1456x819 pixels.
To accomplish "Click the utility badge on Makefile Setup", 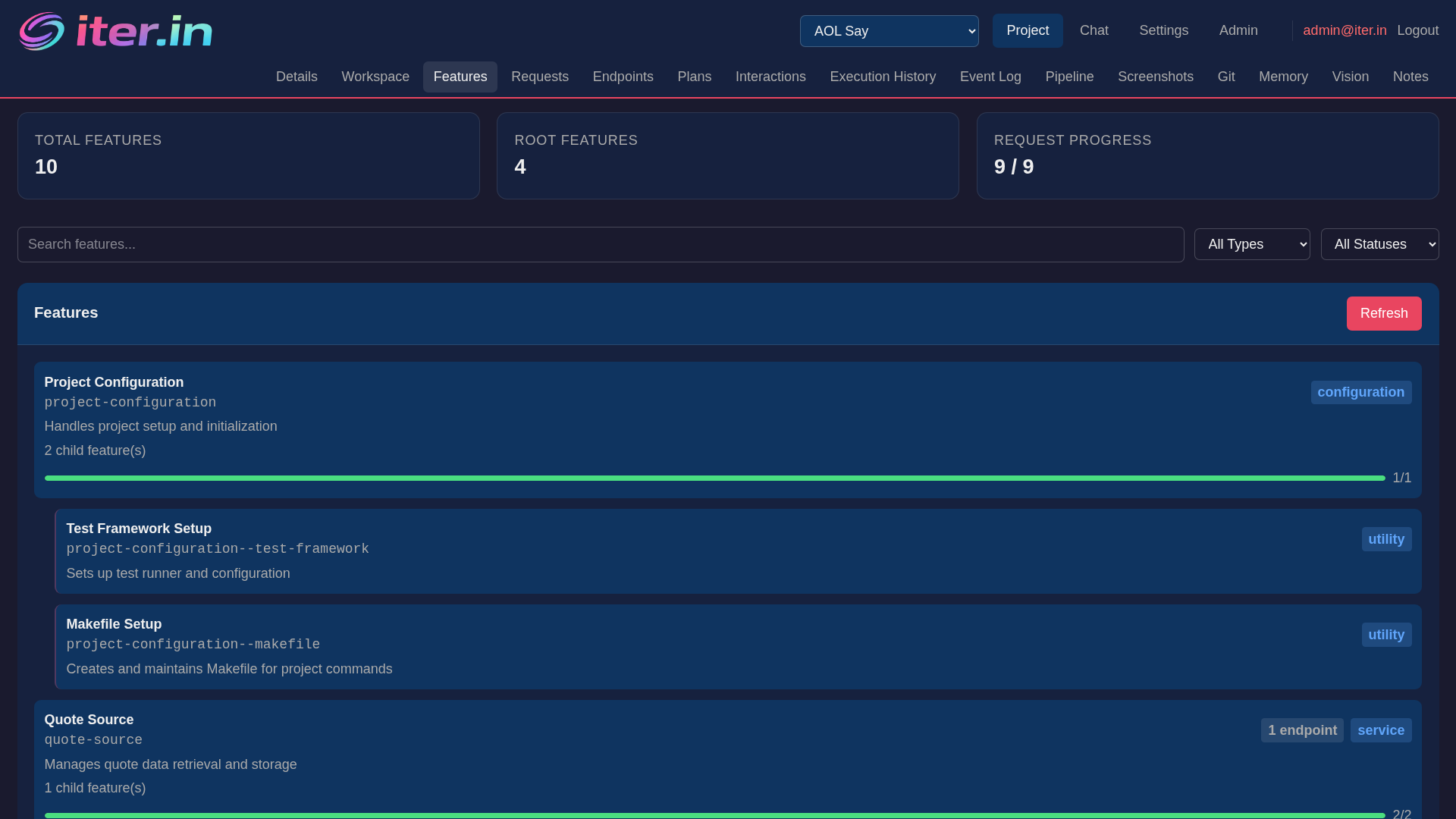I will tap(1385, 634).
